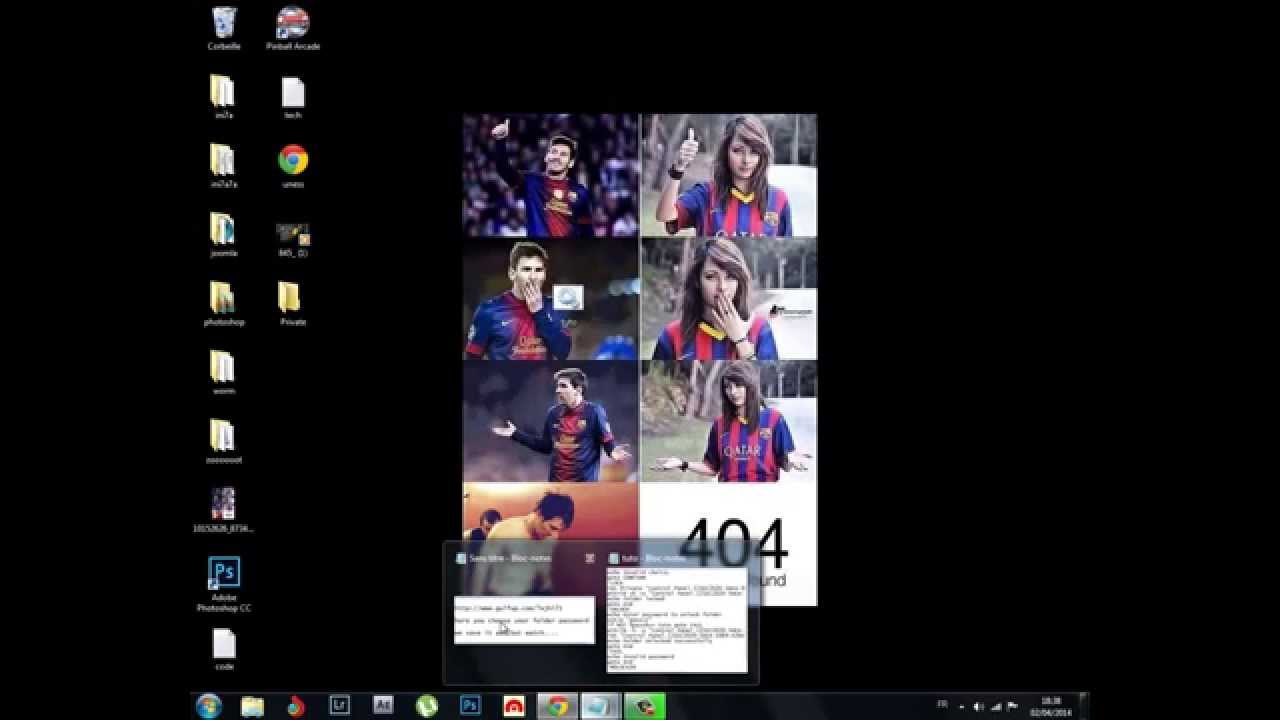The width and height of the screenshot is (1280, 720).
Task: Select the Private folder on desktop
Action: pos(292,304)
